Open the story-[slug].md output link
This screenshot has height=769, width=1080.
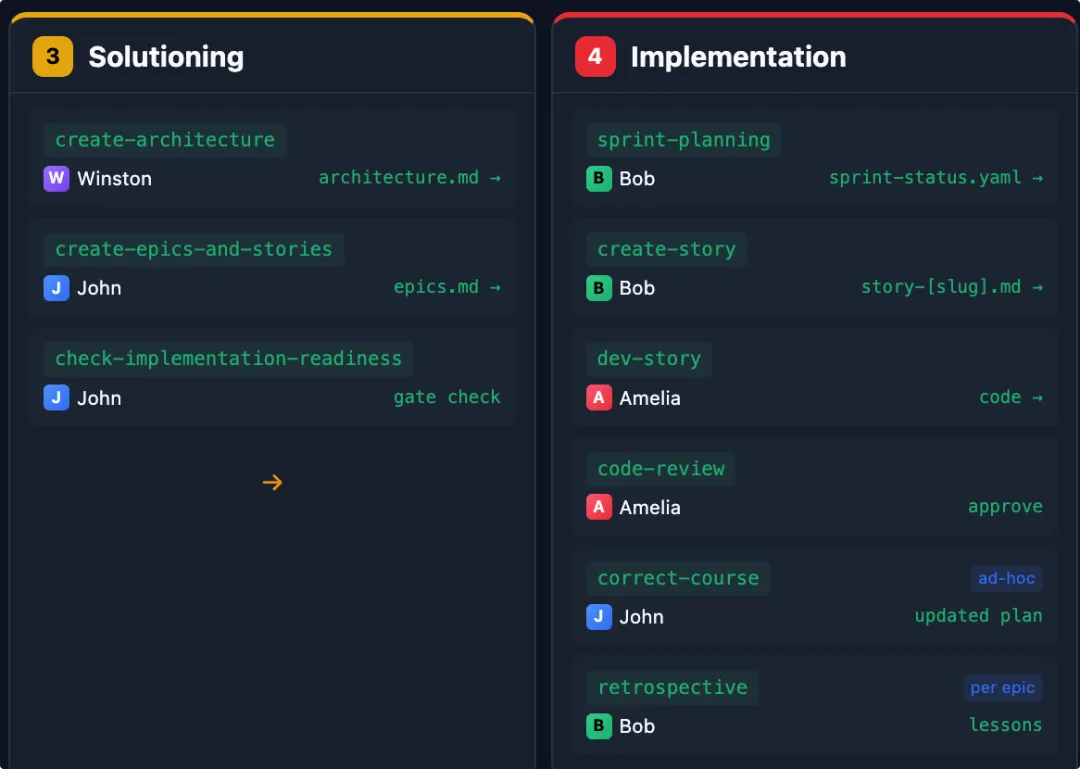951,288
